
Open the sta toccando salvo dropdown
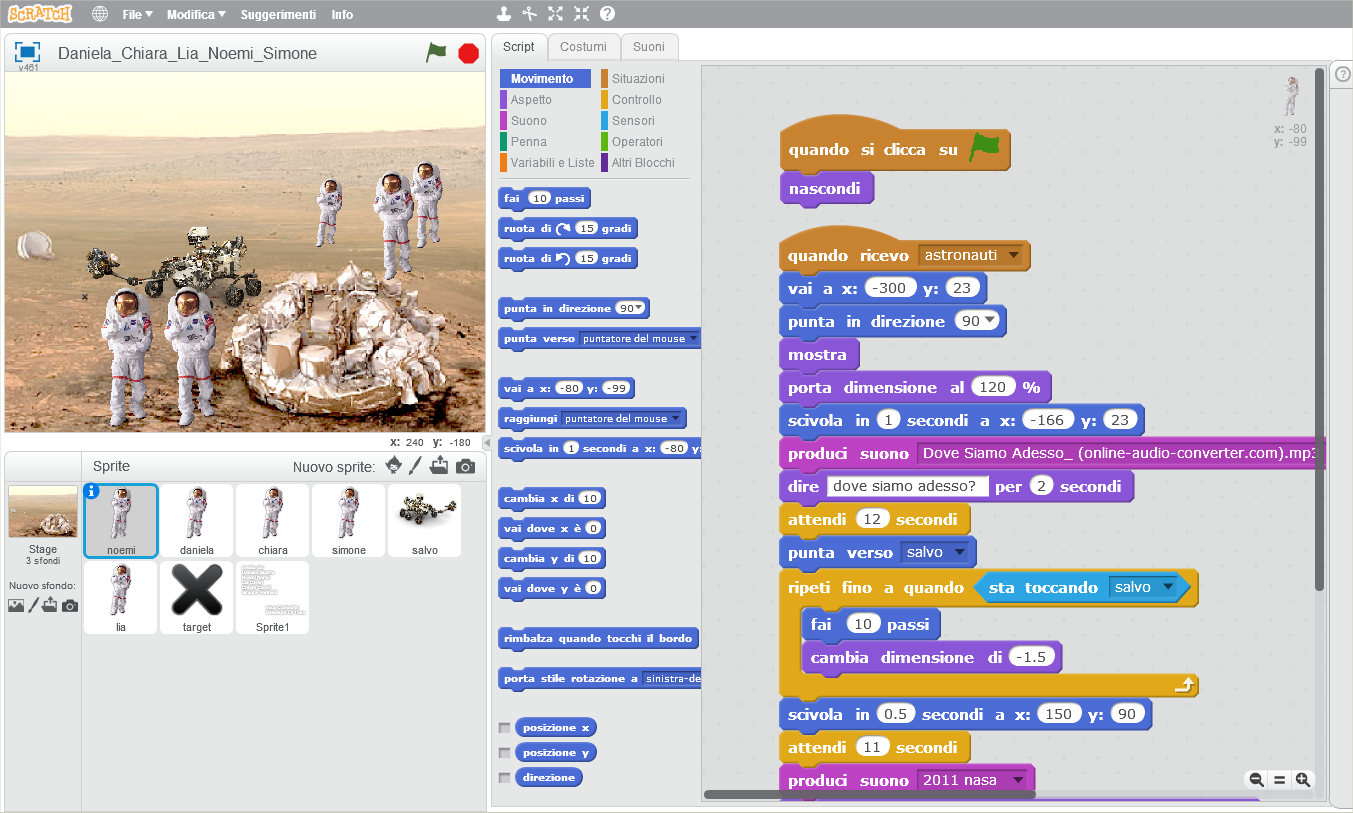[1166, 588]
